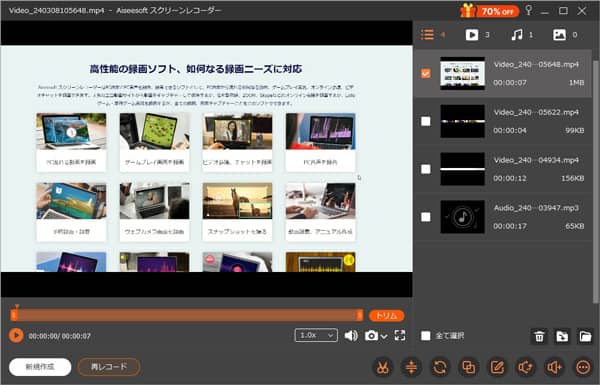Click the trim end handle on timeline
This screenshot has width=600, height=385.
[x=359, y=315]
